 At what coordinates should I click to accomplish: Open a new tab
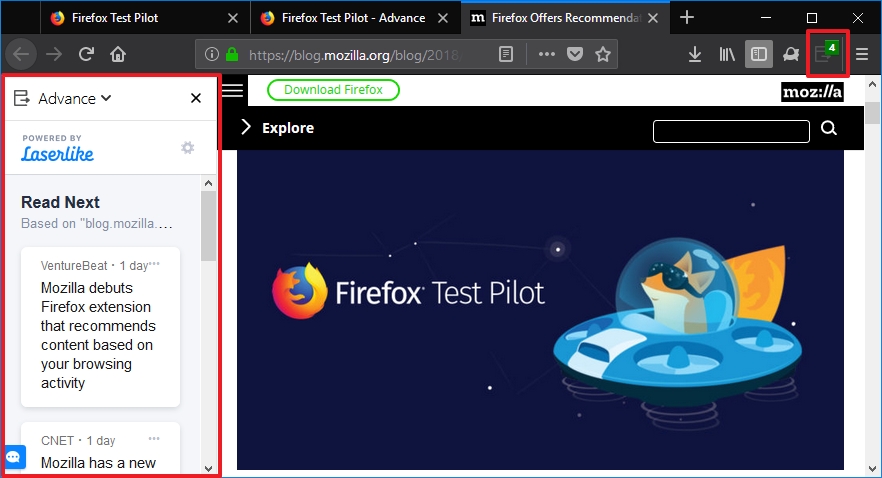coord(687,17)
